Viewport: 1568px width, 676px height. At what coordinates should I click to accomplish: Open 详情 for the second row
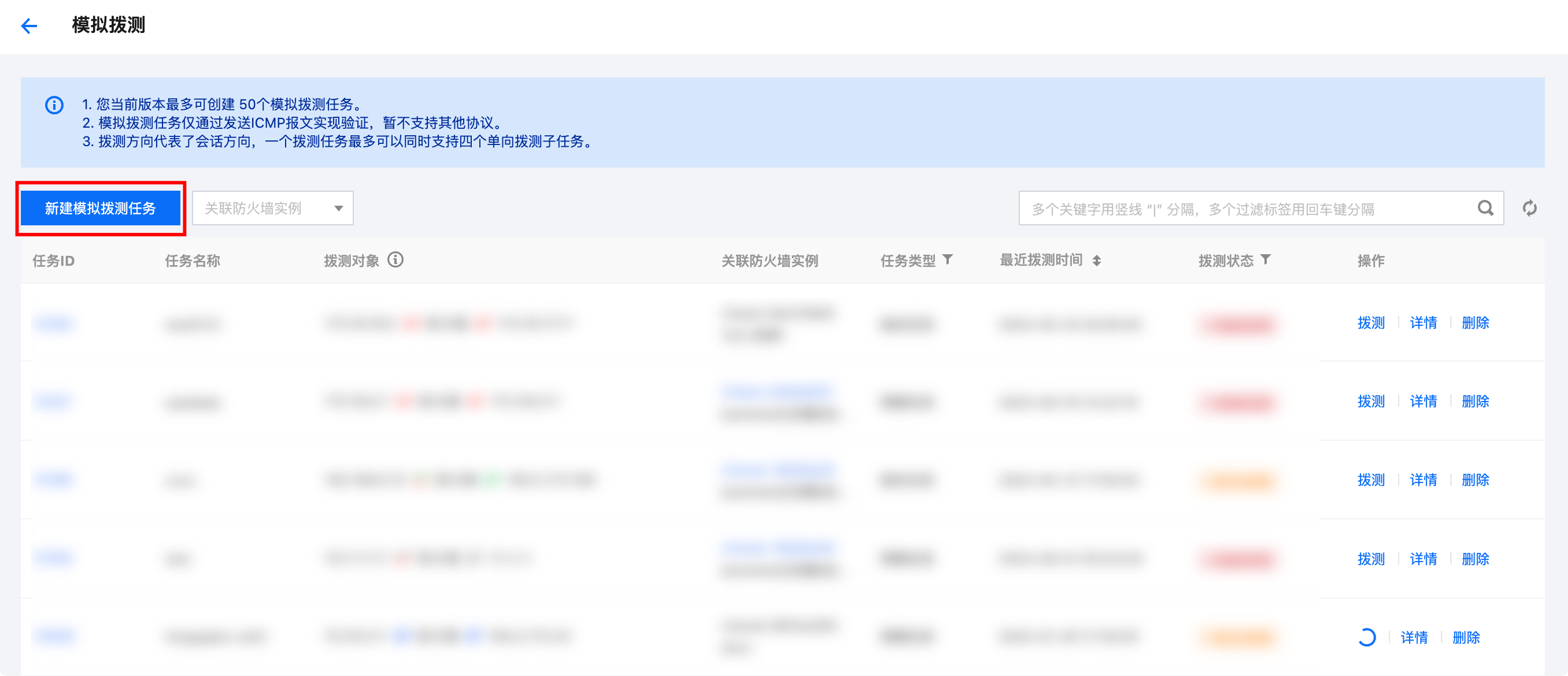pos(1423,402)
